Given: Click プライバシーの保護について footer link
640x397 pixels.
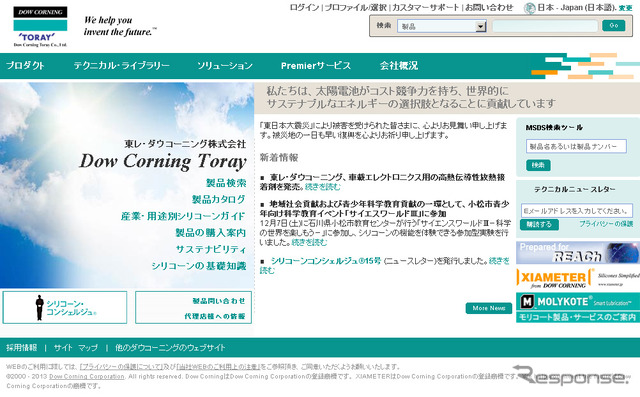Looking at the screenshot, I should click(121, 367).
